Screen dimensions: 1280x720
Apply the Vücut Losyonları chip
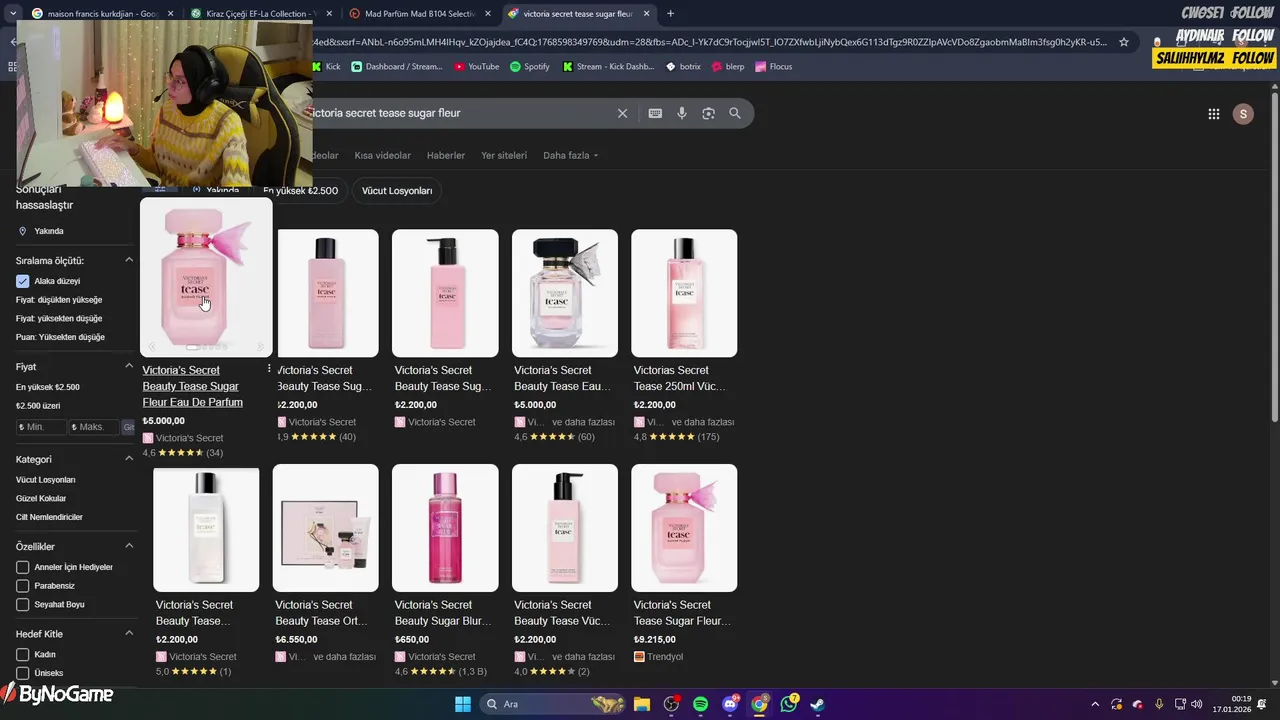[x=397, y=191]
